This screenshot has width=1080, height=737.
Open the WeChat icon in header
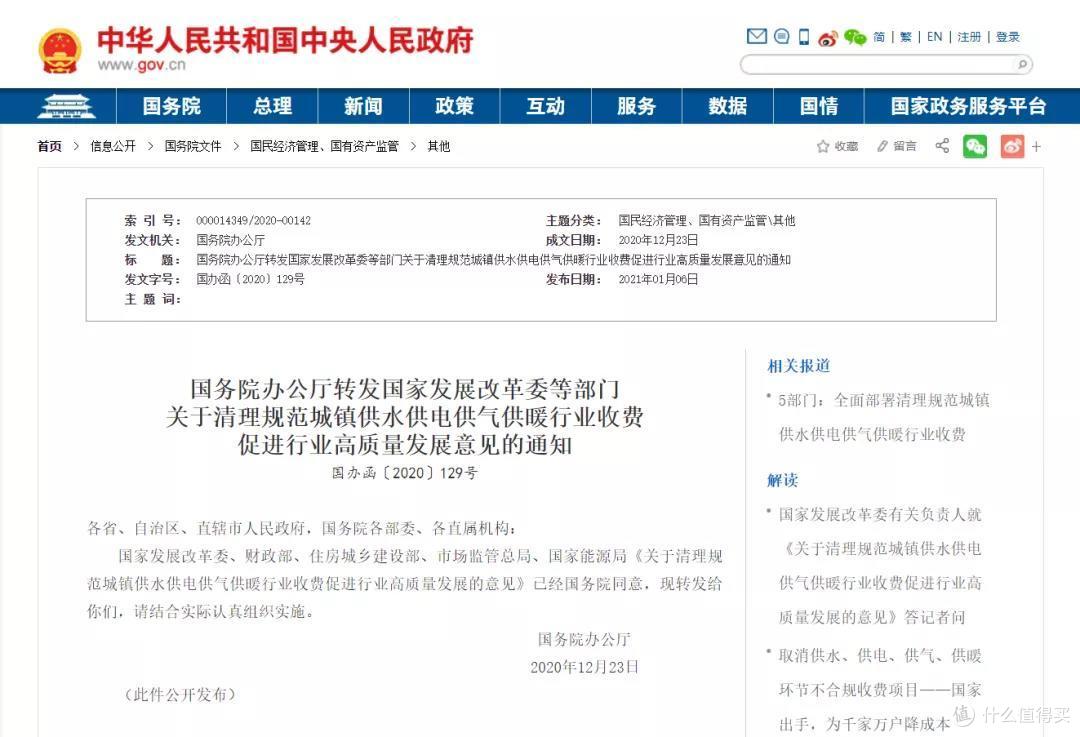coord(855,37)
